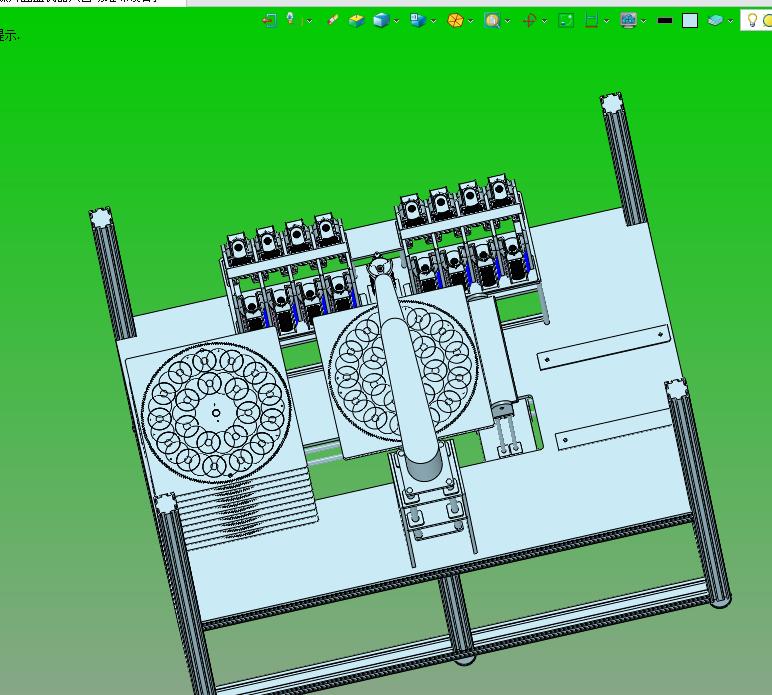The width and height of the screenshot is (772, 695).
Task: Click the red arrow exit icon
Action: 269,21
